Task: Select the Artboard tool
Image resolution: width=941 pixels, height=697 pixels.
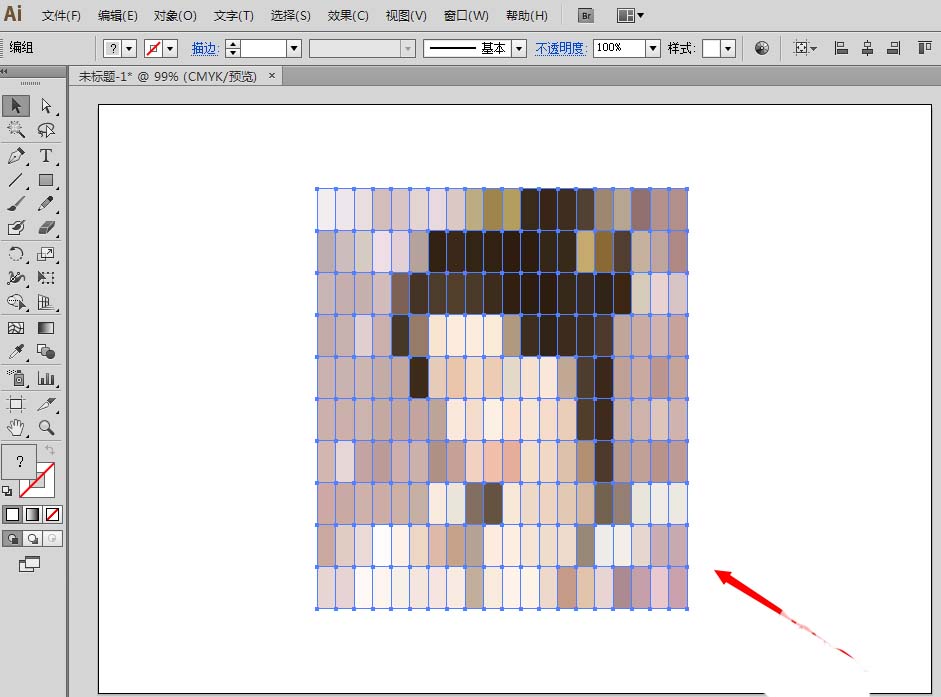Action: tap(16, 403)
